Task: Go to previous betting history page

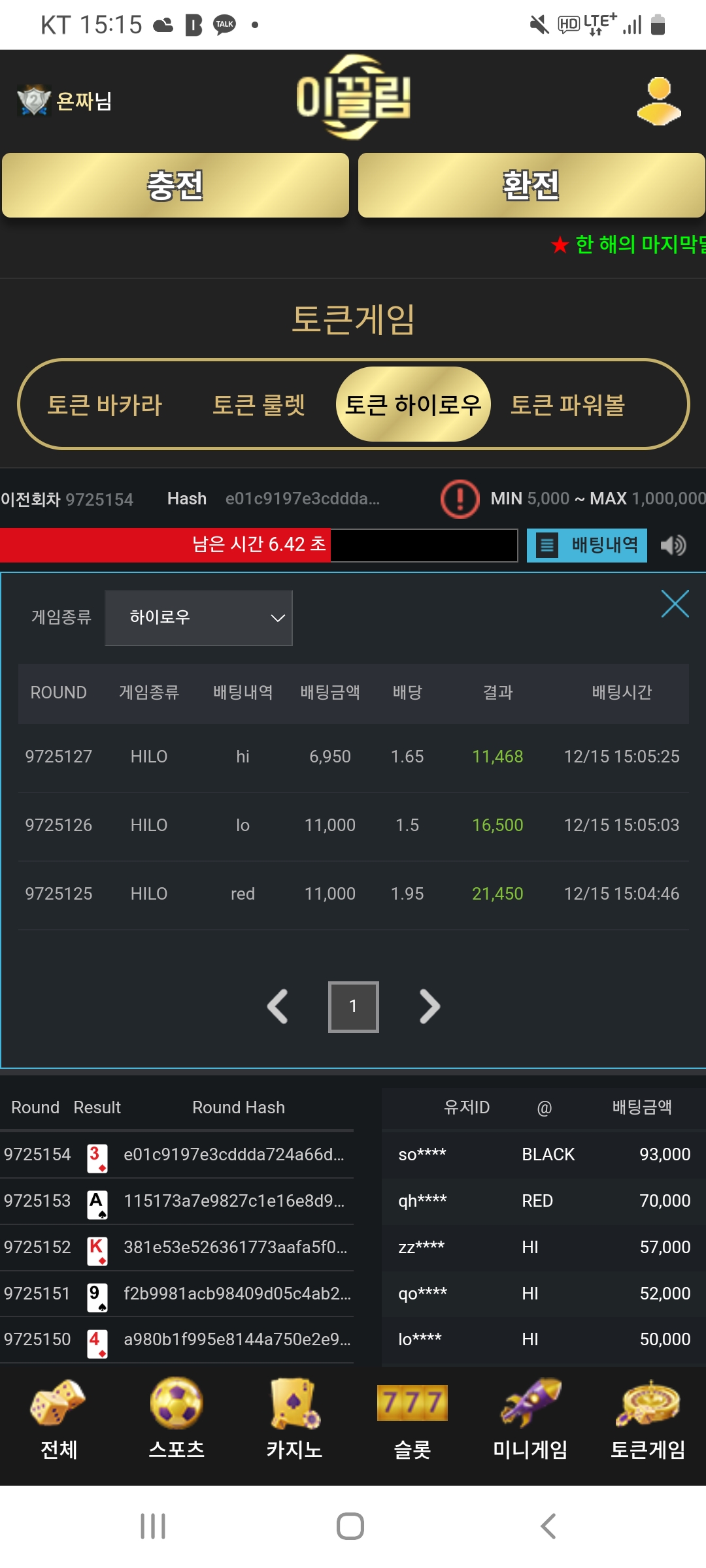Action: point(277,1007)
